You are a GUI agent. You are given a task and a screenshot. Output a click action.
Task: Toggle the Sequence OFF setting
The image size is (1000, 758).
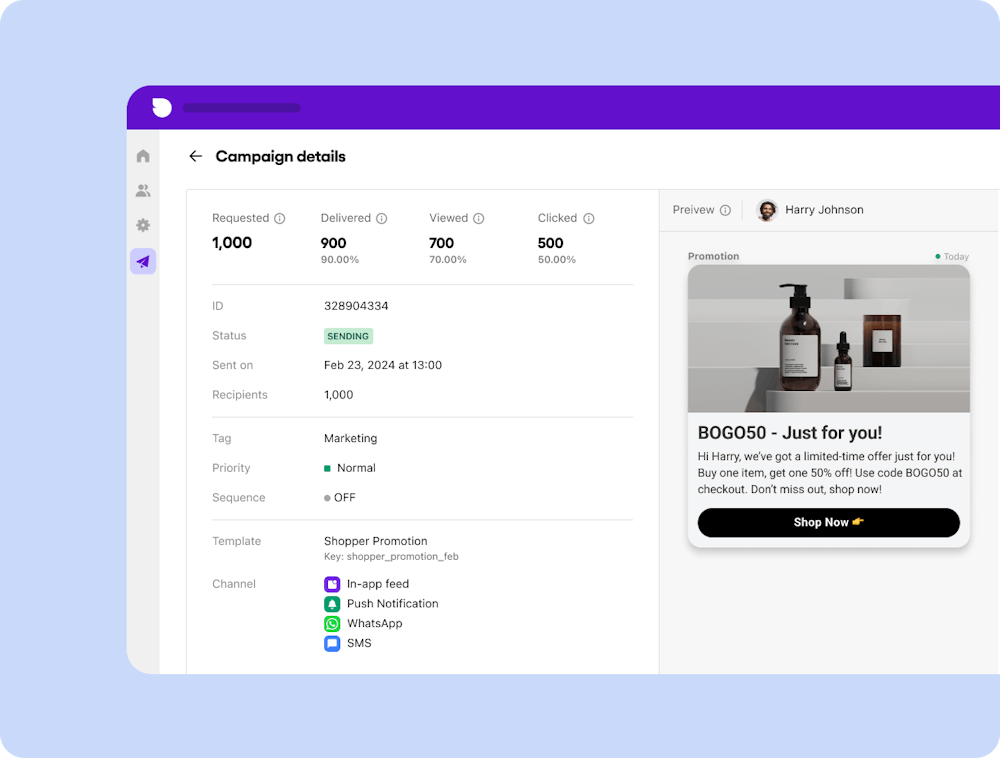343,497
